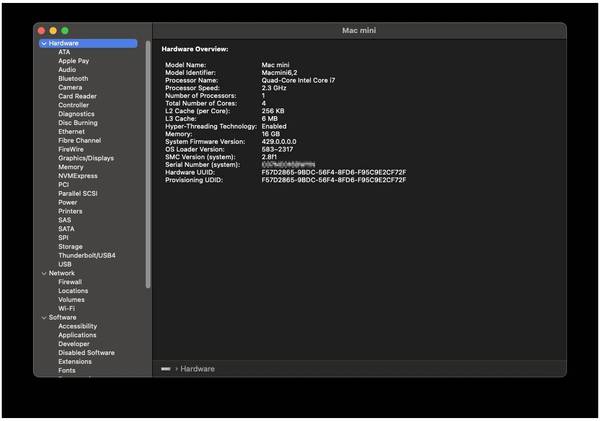Click Hyper-Threading Technology Enabled value
Viewport: 600px width, 421px height.
pos(274,126)
